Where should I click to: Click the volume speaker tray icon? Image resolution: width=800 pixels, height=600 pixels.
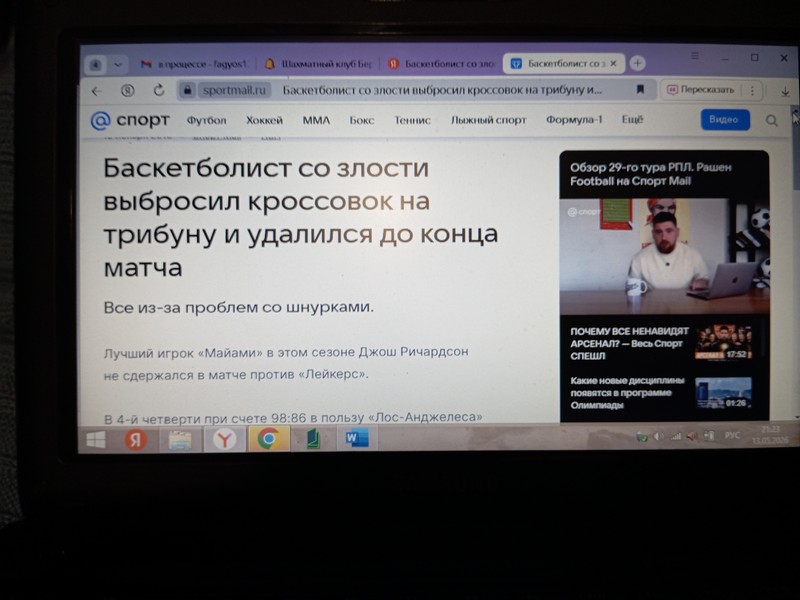click(659, 436)
